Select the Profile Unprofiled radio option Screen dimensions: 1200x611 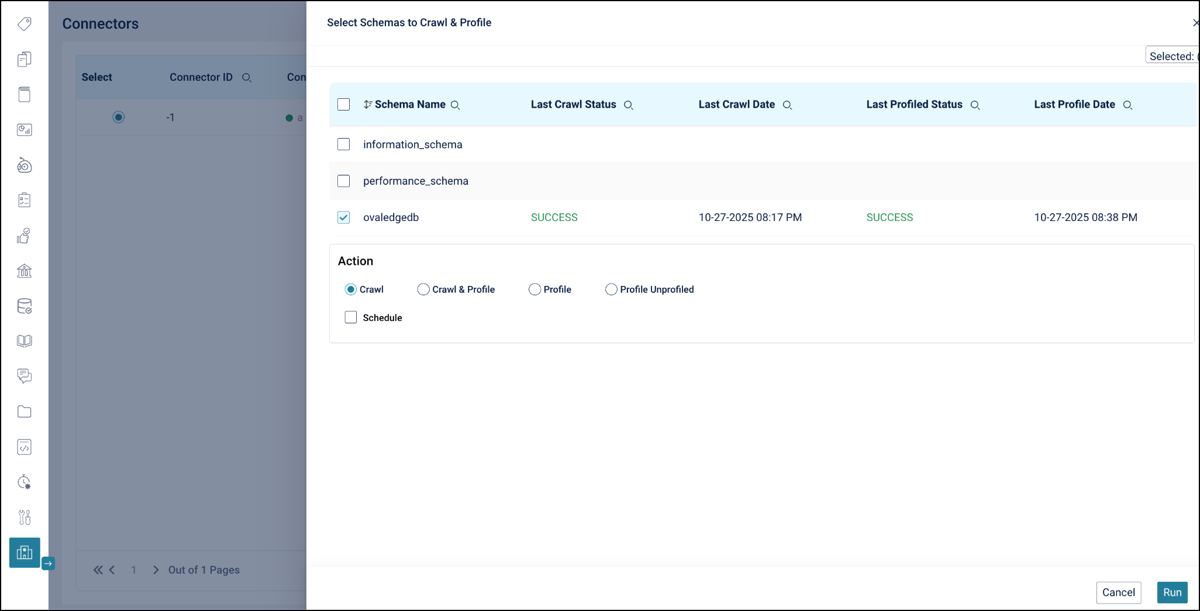[611, 289]
